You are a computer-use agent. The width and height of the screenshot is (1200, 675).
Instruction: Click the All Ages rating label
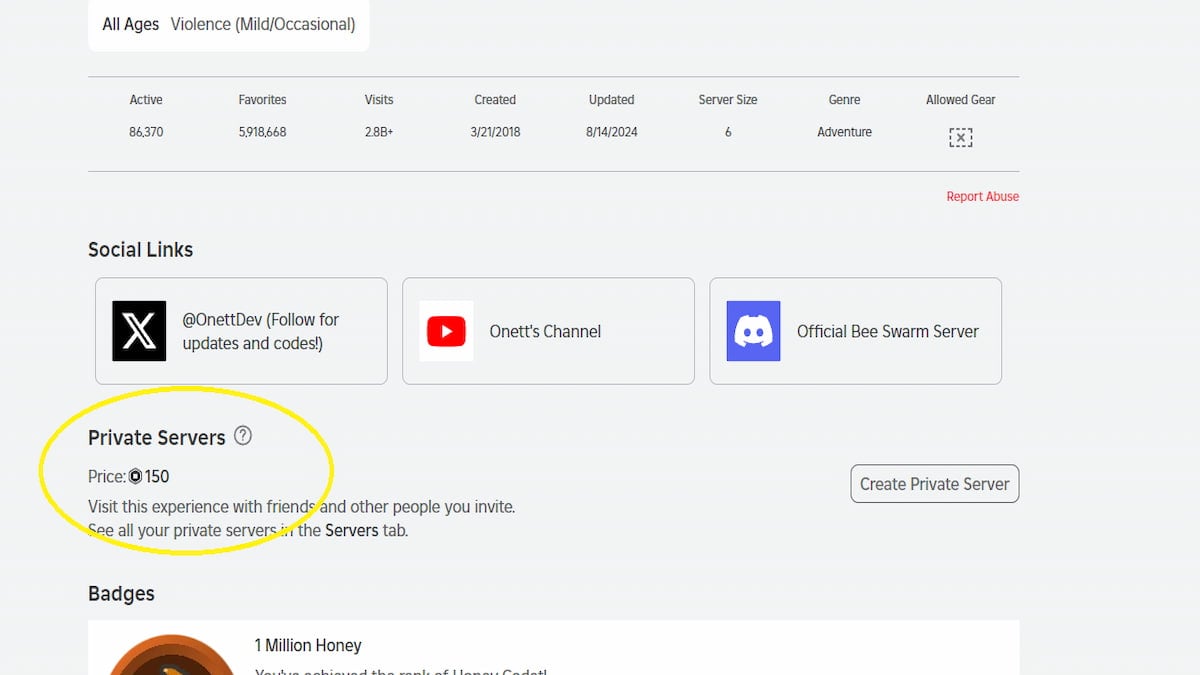click(131, 24)
